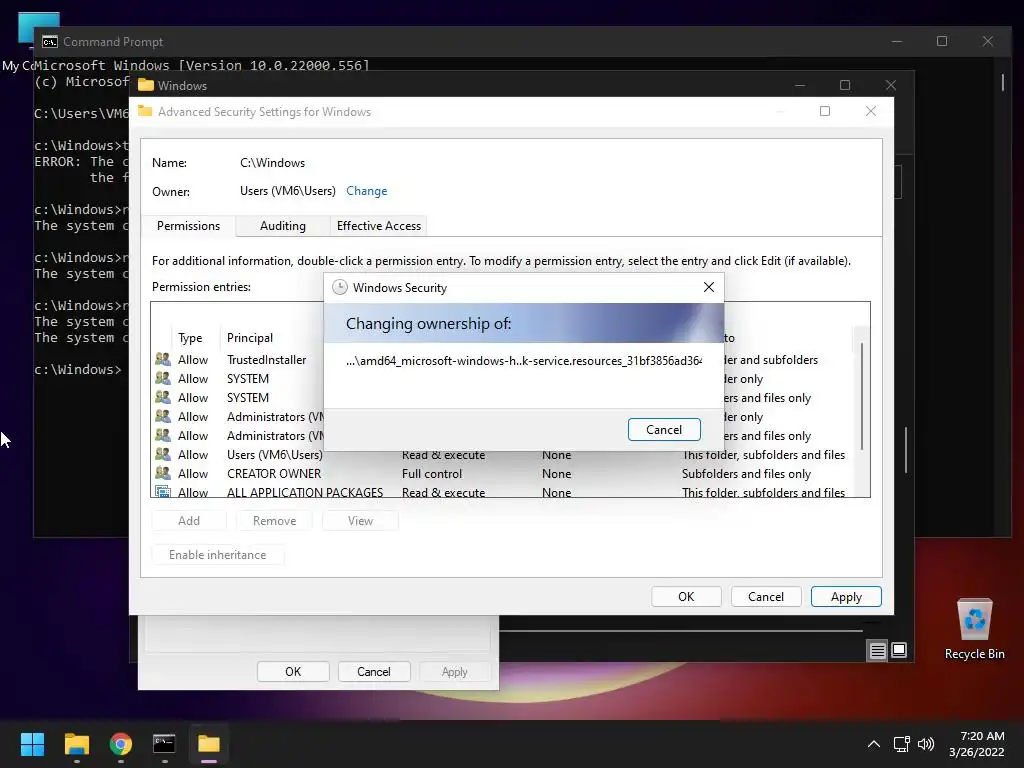Show hidden system tray icons
This screenshot has height=768, width=1024.
coord(873,744)
